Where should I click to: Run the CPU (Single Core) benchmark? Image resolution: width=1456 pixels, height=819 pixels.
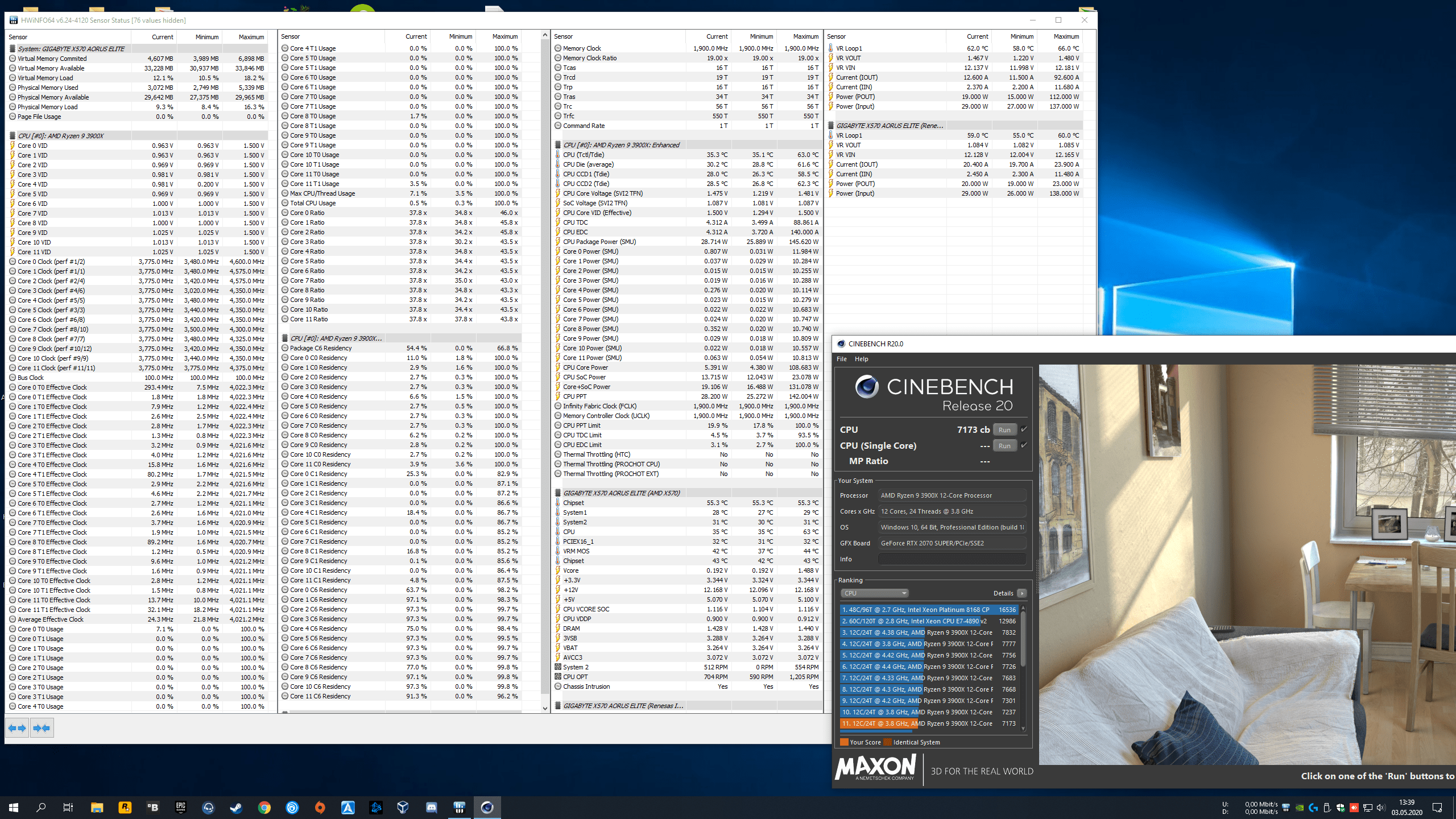click(1004, 446)
